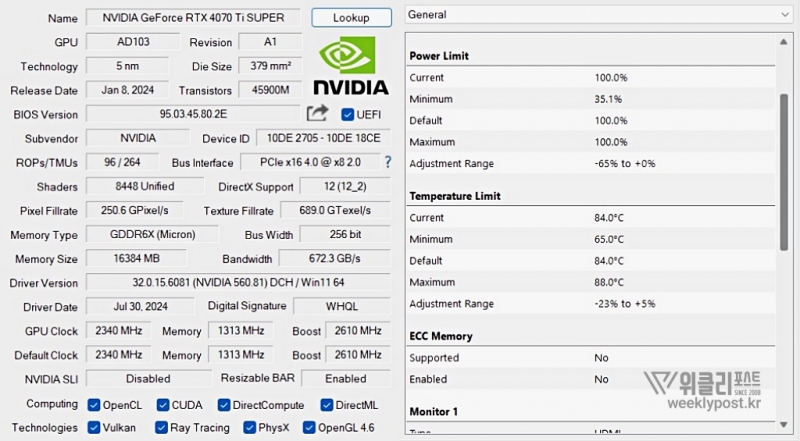Click the Monitor 1 section heading
The width and height of the screenshot is (800, 441).
click(434, 412)
